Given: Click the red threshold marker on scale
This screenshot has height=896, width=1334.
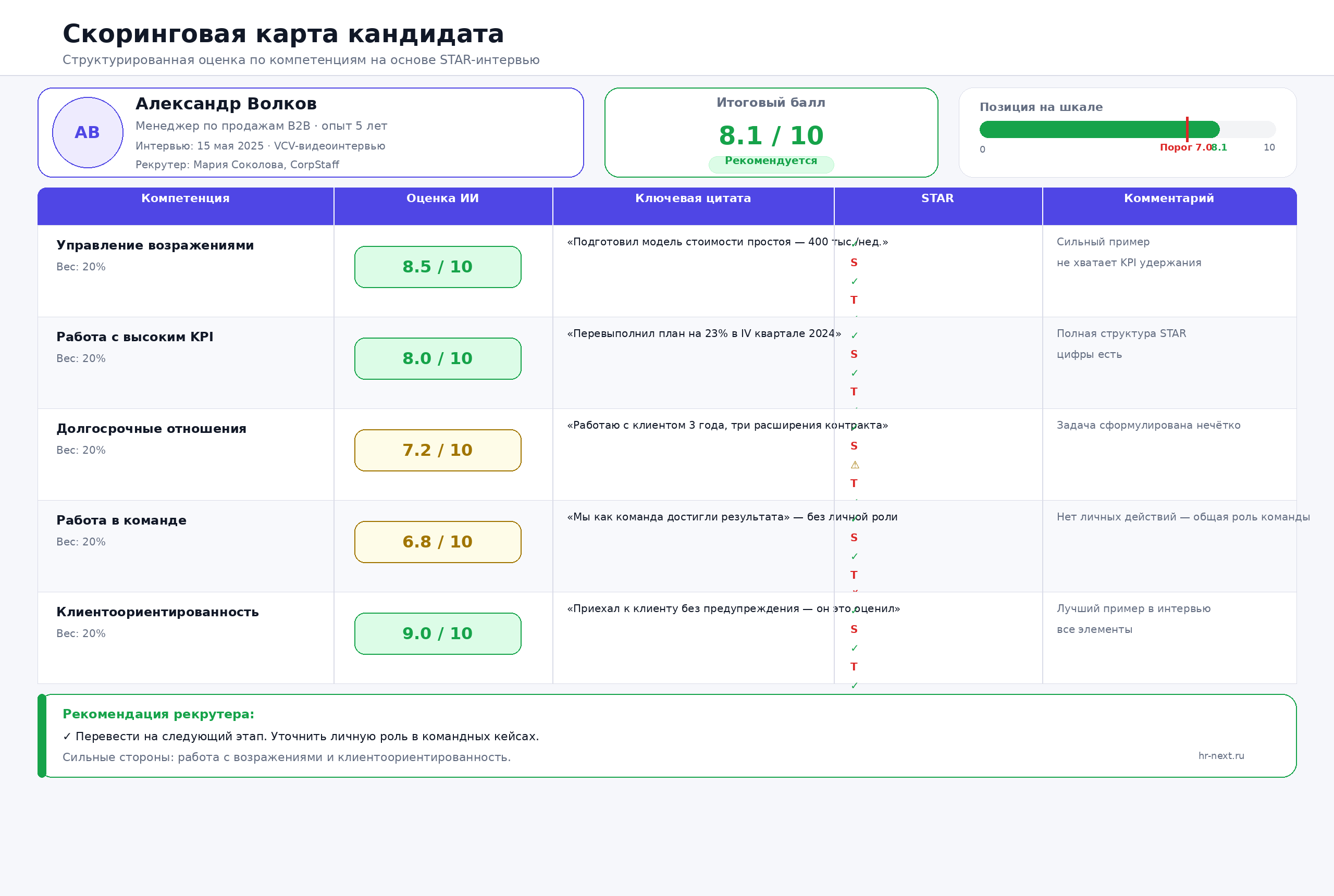Looking at the screenshot, I should [x=1187, y=129].
